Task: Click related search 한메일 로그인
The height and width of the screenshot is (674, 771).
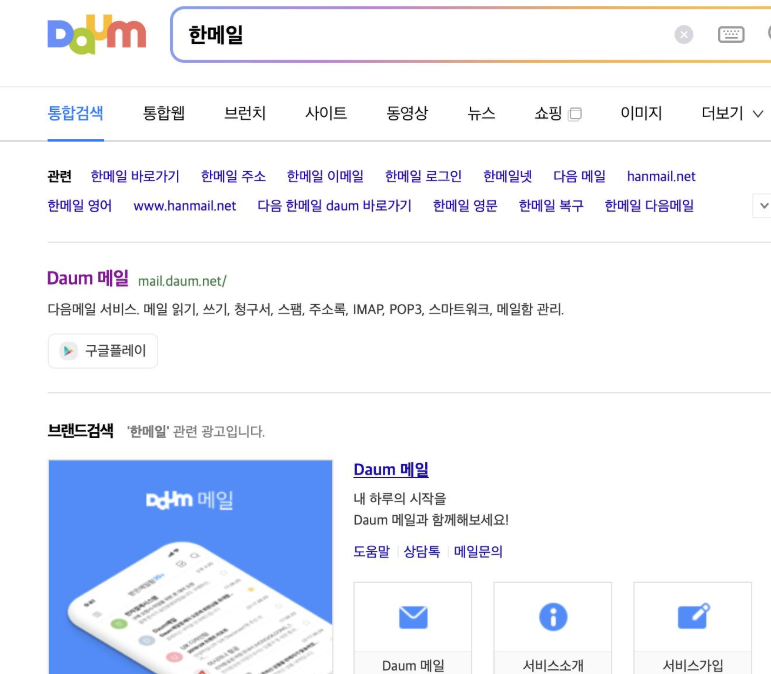Action: 423,176
